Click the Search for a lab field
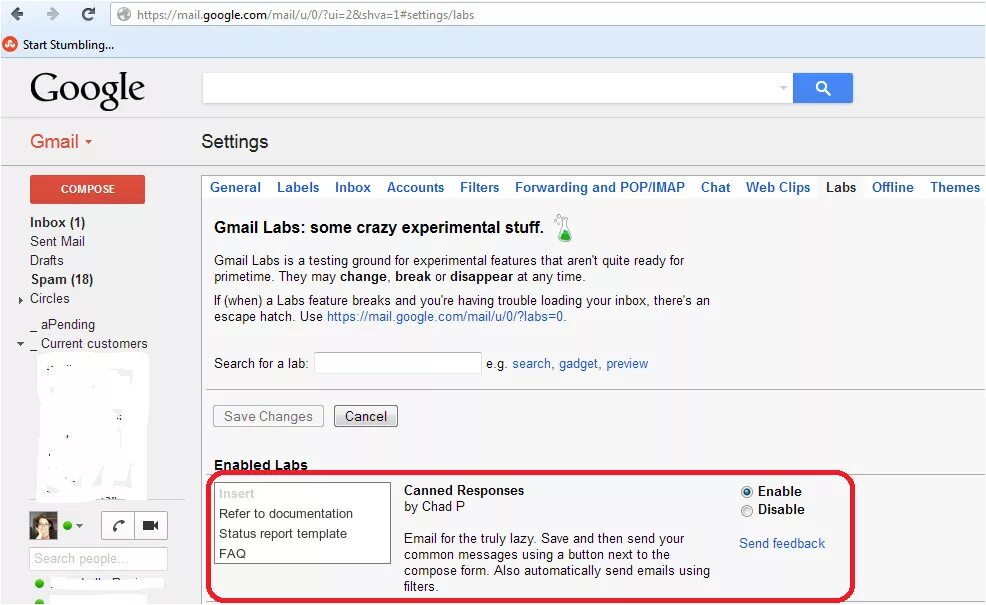This screenshot has width=986, height=605. (398, 363)
